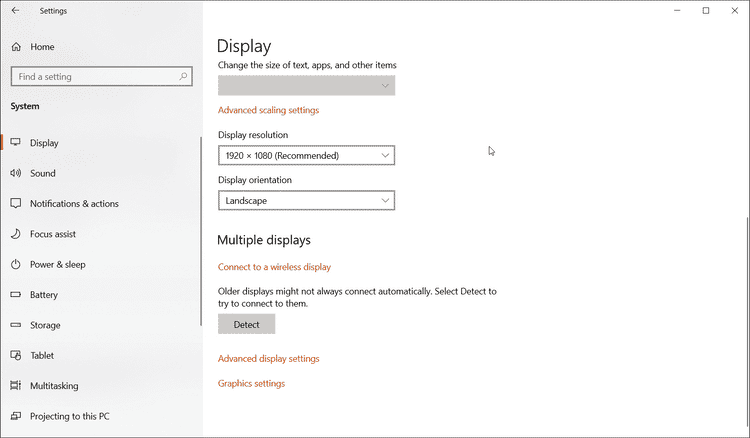The width and height of the screenshot is (750, 438).
Task: Open the Home icon in the sidebar
Action: [x=16, y=47]
